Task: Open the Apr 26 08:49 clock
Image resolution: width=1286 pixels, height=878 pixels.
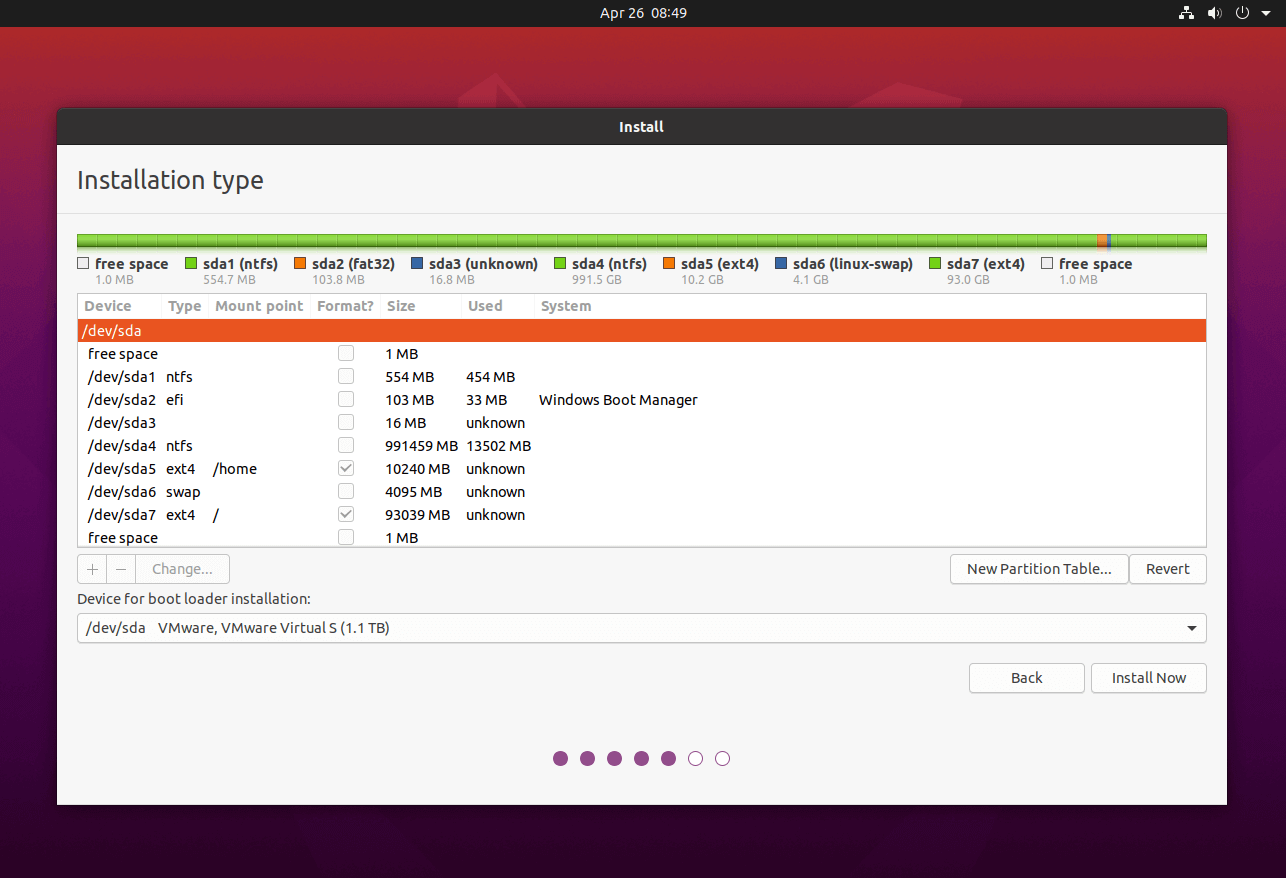Action: (643, 13)
